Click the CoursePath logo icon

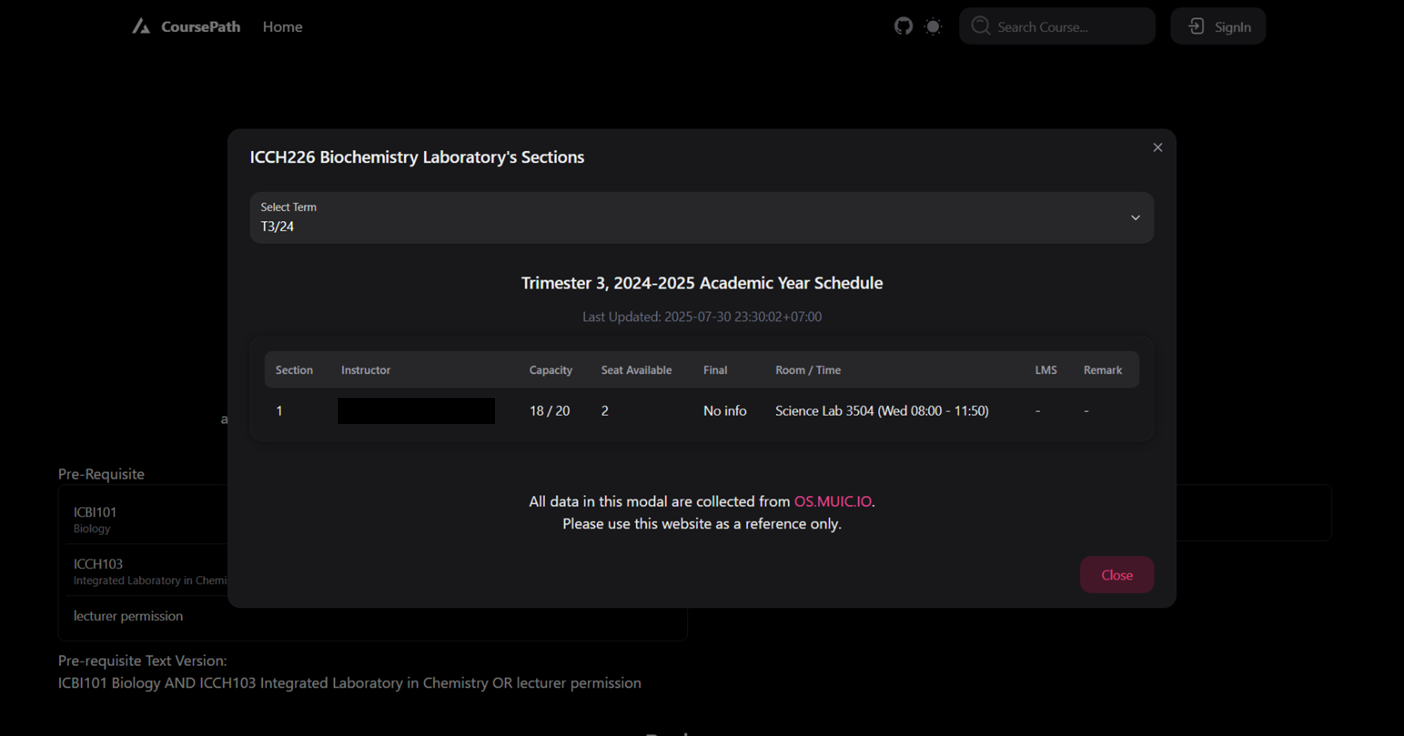141,27
